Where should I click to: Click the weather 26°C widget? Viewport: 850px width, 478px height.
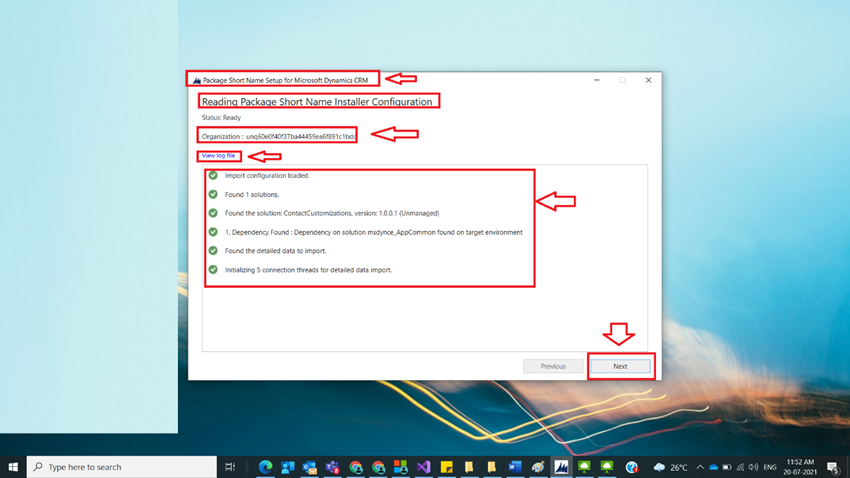671,467
